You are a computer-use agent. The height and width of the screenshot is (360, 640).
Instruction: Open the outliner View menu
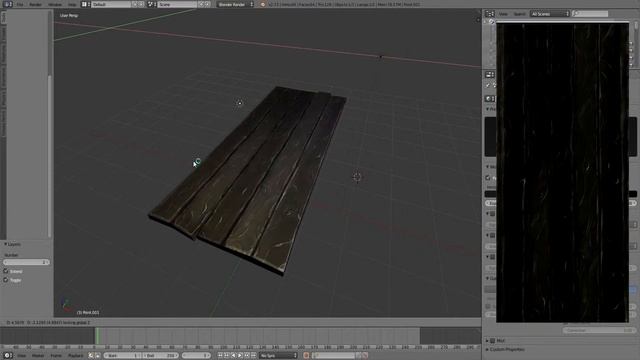503,14
